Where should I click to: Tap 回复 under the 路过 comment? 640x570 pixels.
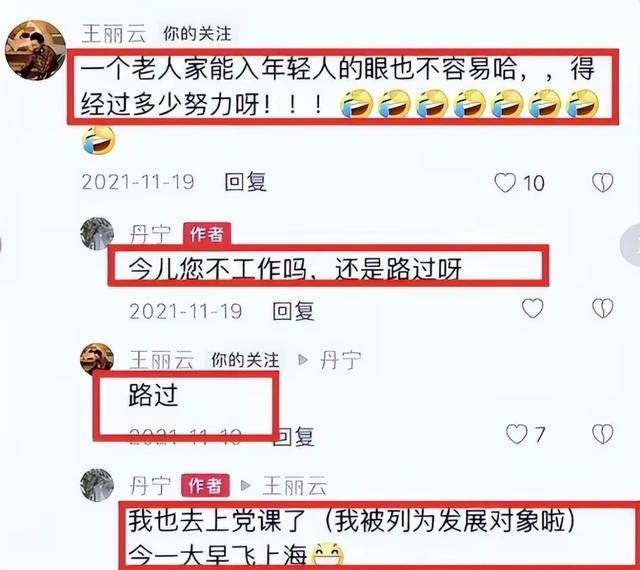pyautogui.click(x=293, y=436)
